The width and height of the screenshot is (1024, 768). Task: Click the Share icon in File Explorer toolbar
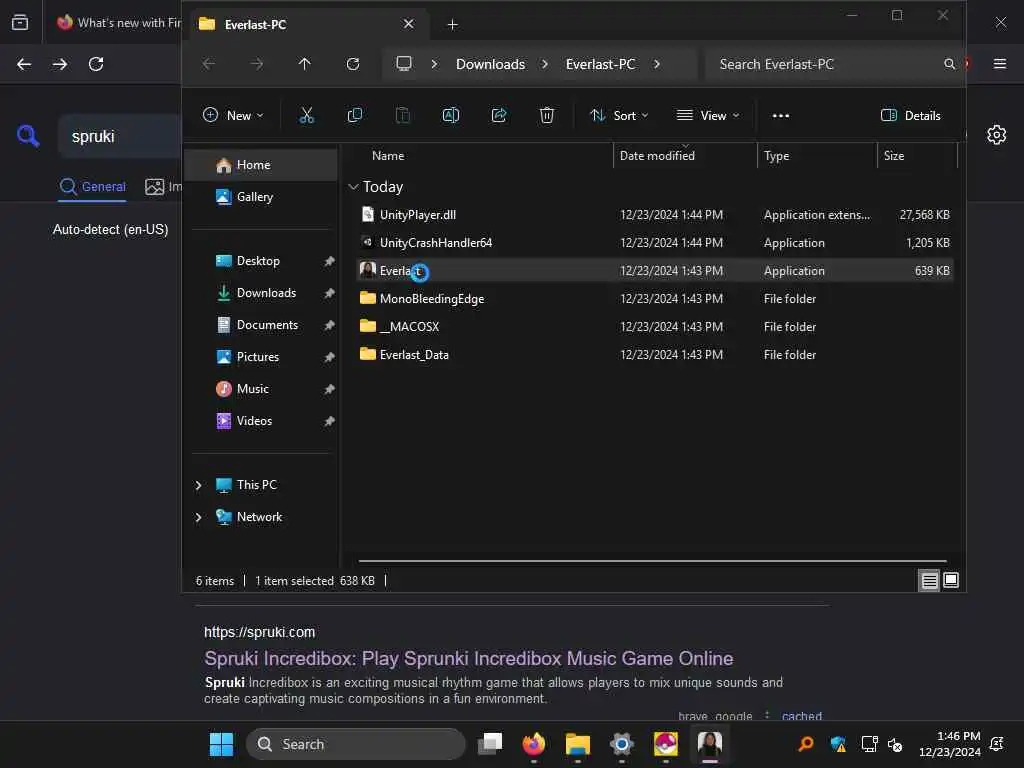(499, 116)
